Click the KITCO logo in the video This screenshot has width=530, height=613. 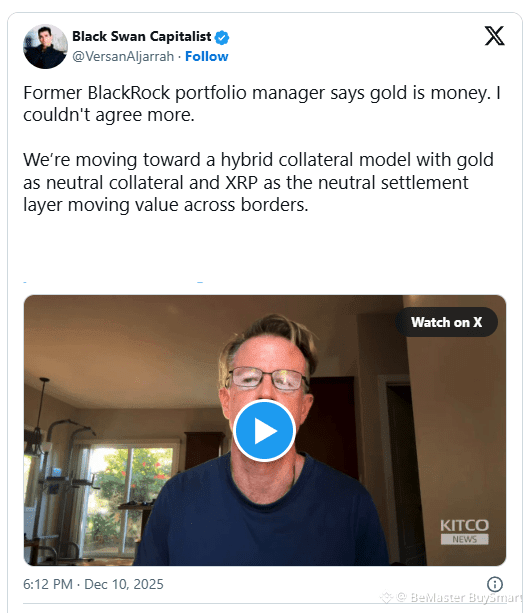464,525
